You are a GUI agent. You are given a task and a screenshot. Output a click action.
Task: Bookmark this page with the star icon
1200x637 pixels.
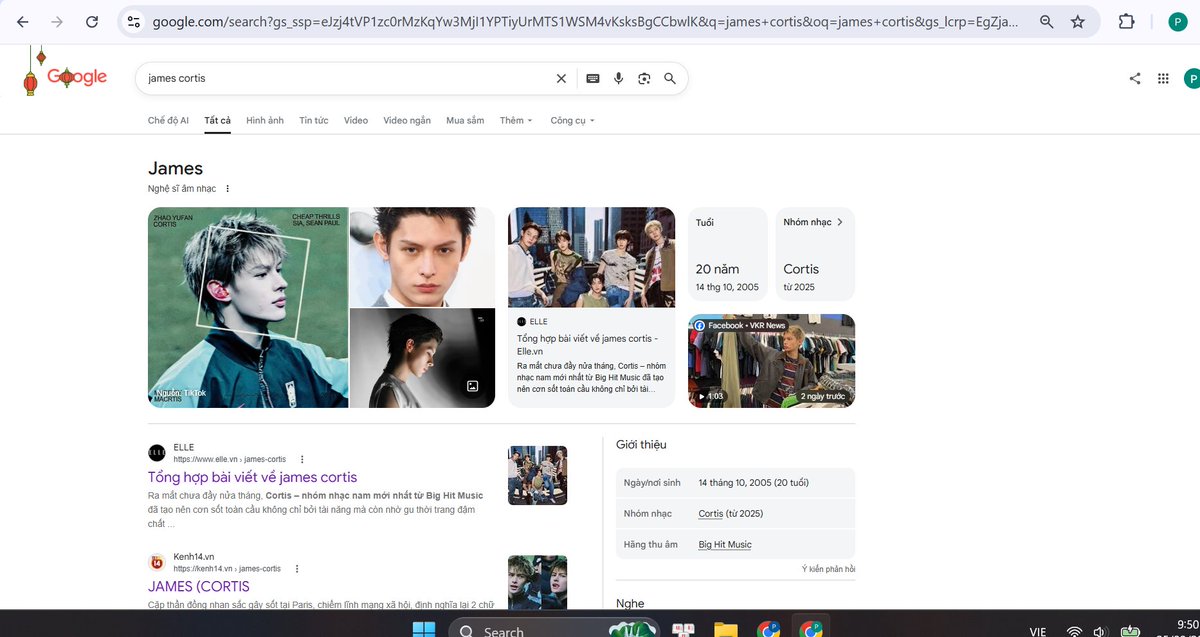point(1078,21)
